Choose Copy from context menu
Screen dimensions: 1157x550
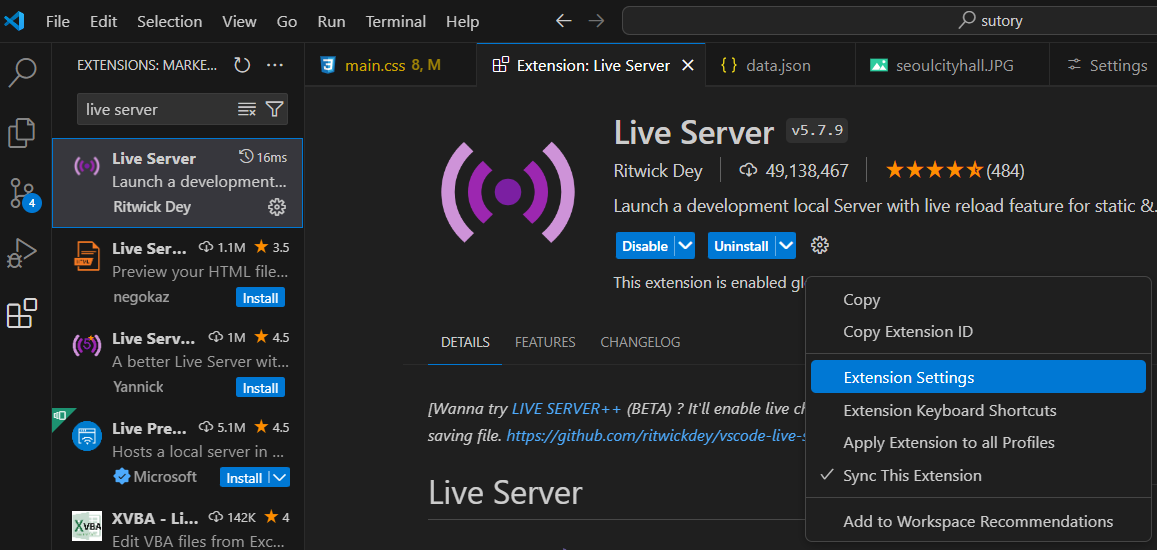pos(978,300)
